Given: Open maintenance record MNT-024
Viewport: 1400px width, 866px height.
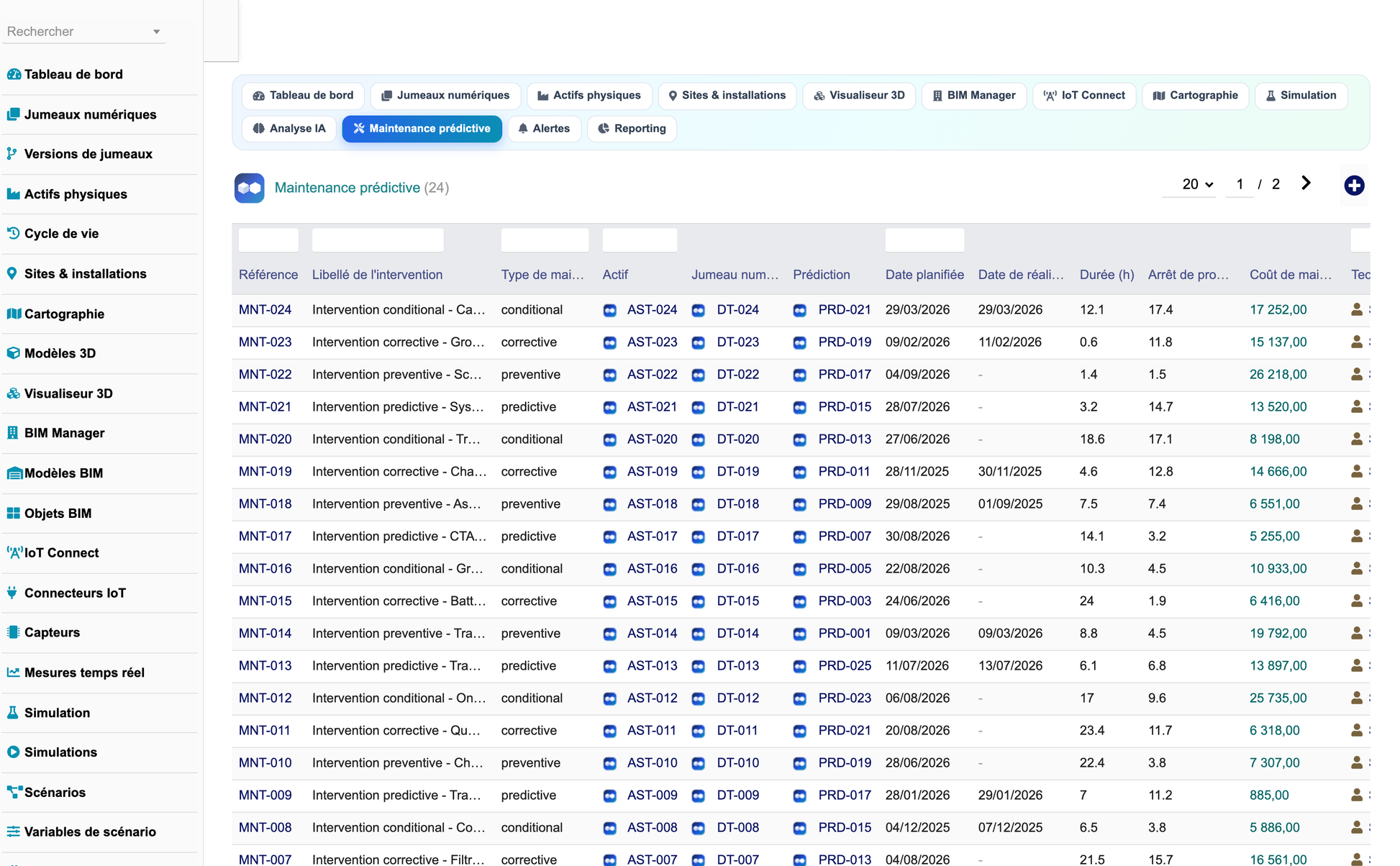Looking at the screenshot, I should 265,310.
